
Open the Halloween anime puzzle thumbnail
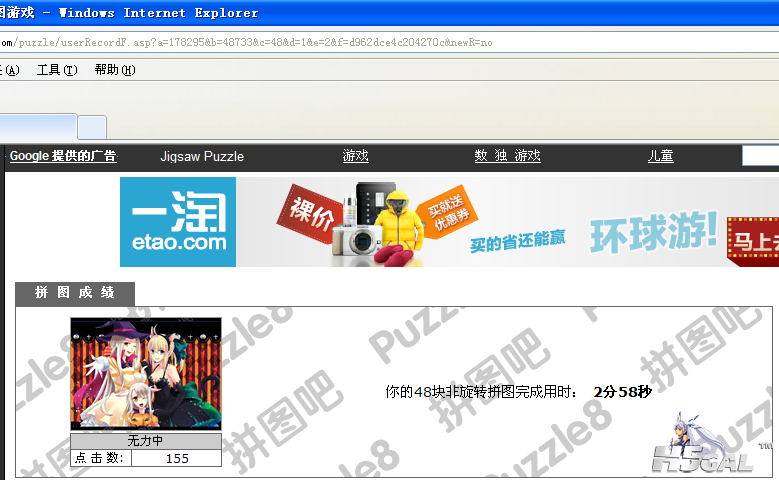145,374
